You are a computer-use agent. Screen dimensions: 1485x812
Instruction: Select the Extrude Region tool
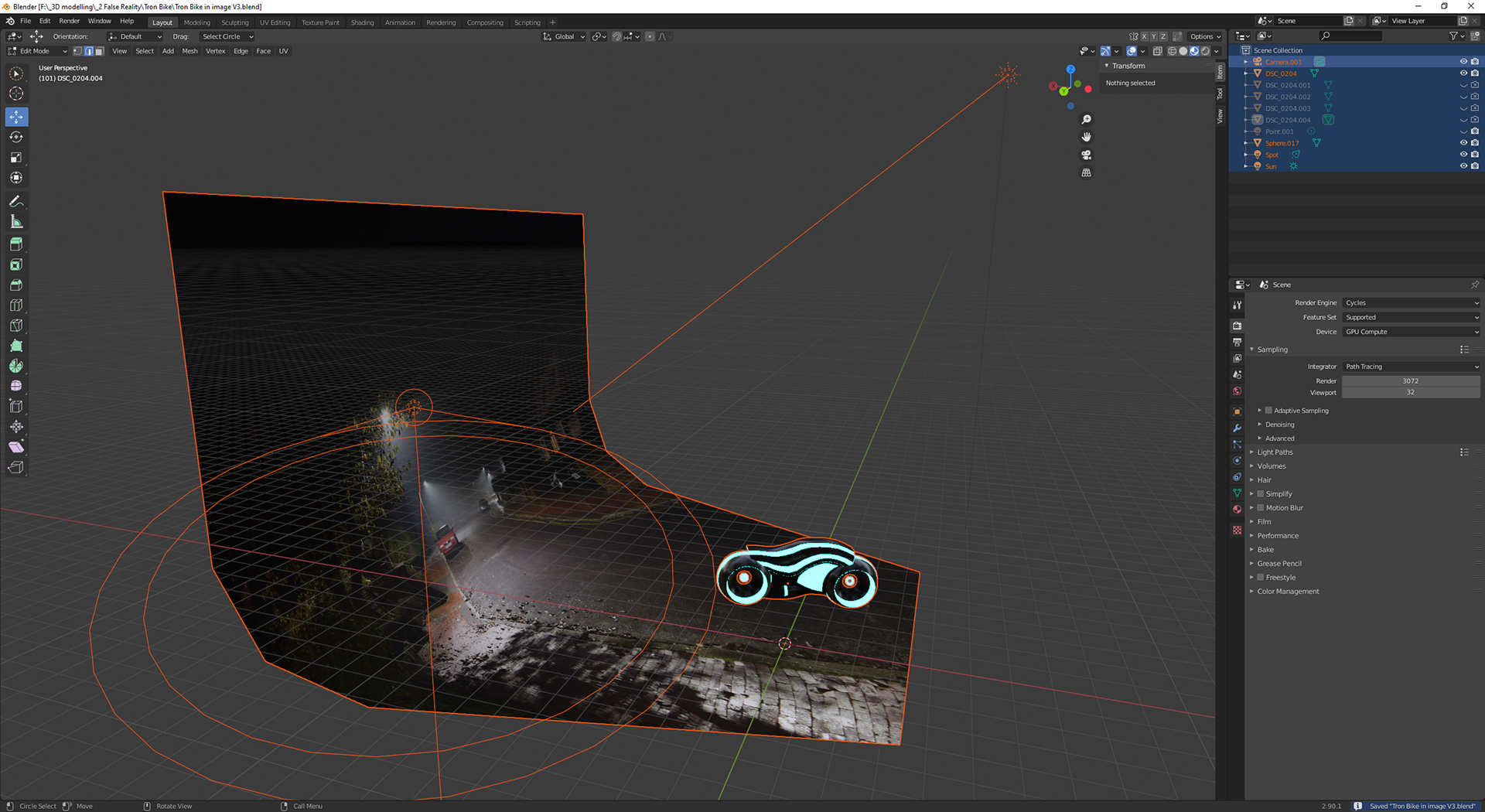tap(16, 244)
